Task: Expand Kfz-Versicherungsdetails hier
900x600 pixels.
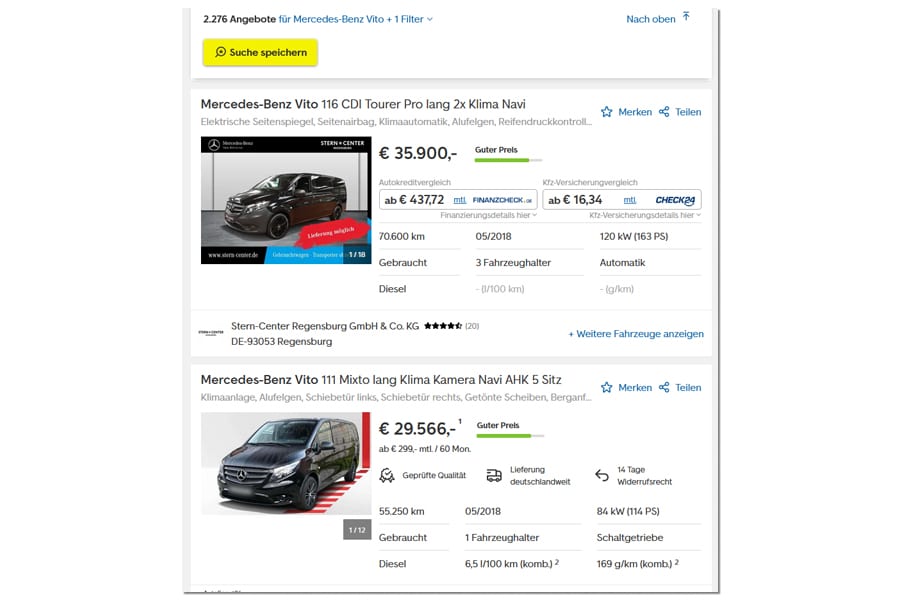Action: coord(645,215)
